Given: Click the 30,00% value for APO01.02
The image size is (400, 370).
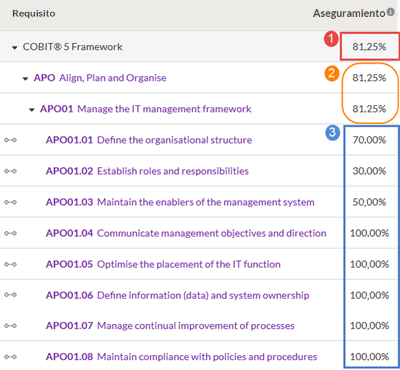Looking at the screenshot, I should [x=369, y=171].
